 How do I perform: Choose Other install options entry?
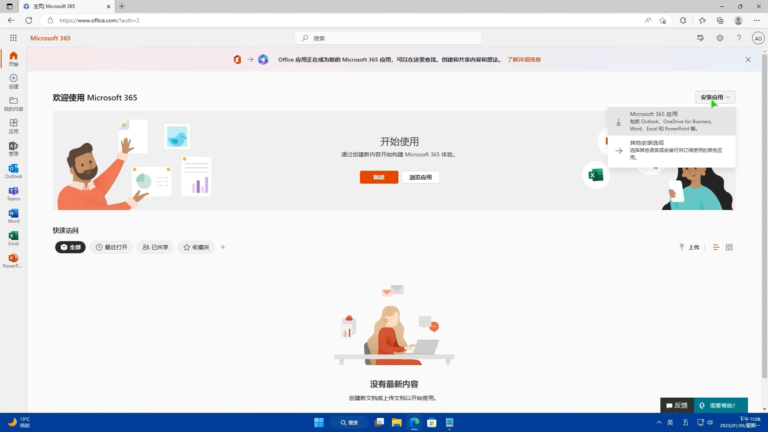coord(672,150)
